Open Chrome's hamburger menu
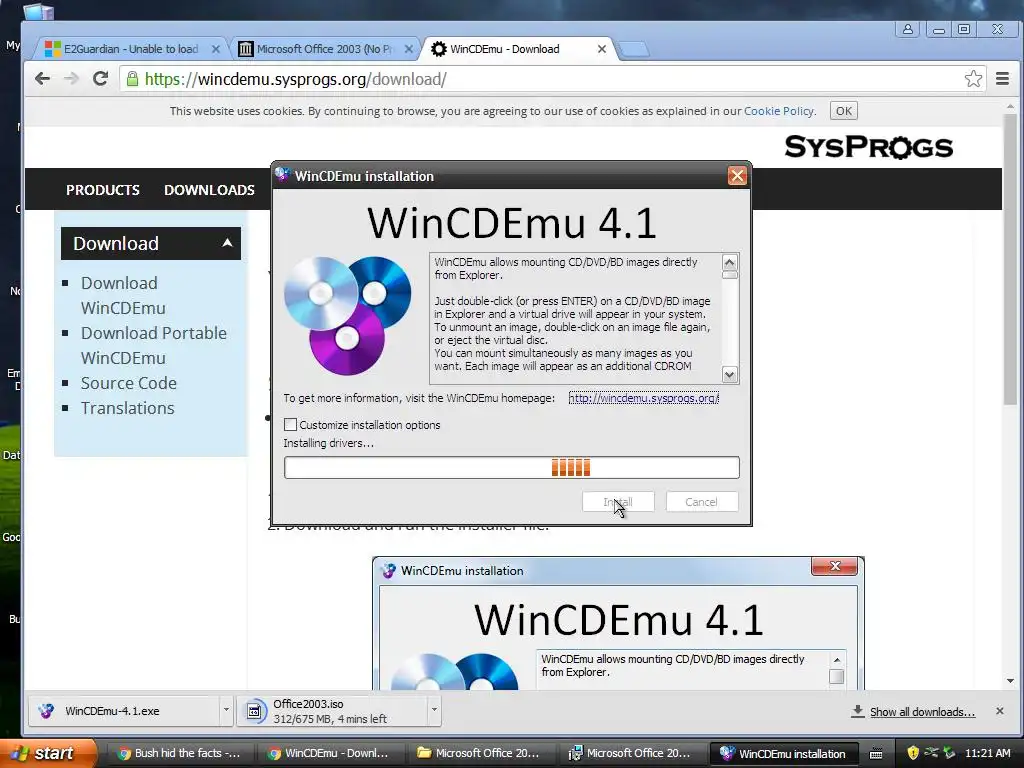Viewport: 1024px width, 768px height. (x=1002, y=79)
